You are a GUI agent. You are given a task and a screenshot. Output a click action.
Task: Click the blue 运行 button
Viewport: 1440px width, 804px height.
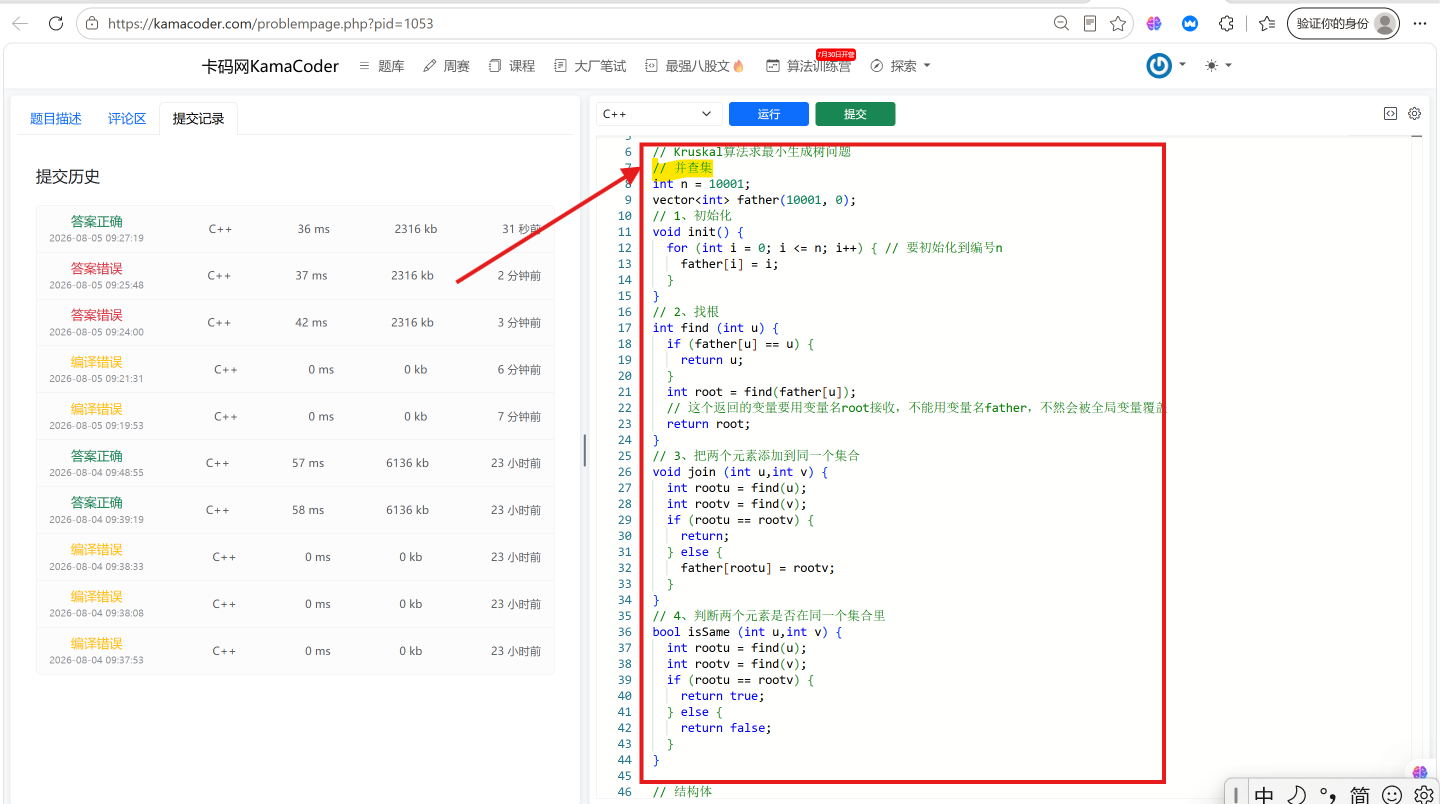coord(769,114)
